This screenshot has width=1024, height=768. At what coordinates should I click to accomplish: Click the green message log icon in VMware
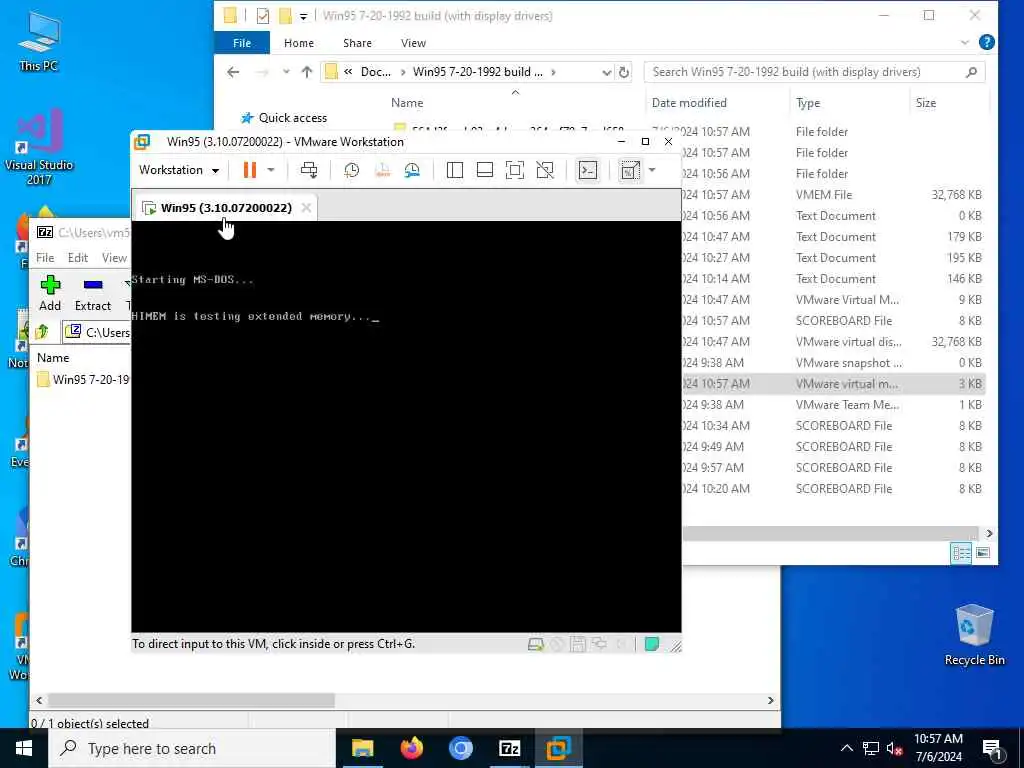(x=652, y=645)
